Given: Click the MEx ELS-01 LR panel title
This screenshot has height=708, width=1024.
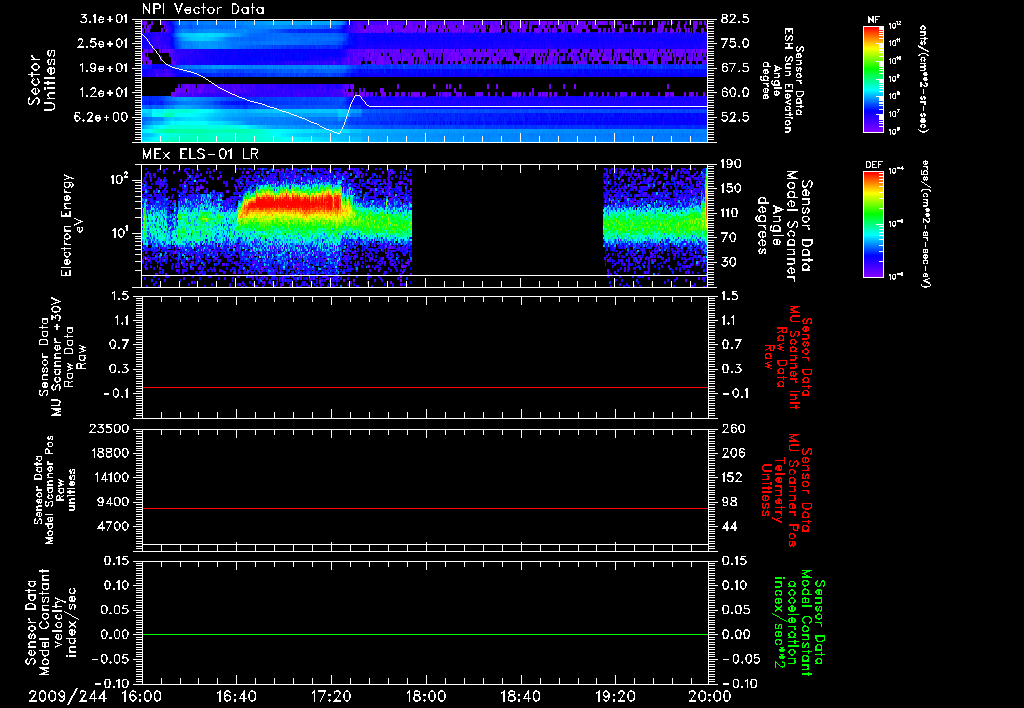Looking at the screenshot, I should coord(200,154).
